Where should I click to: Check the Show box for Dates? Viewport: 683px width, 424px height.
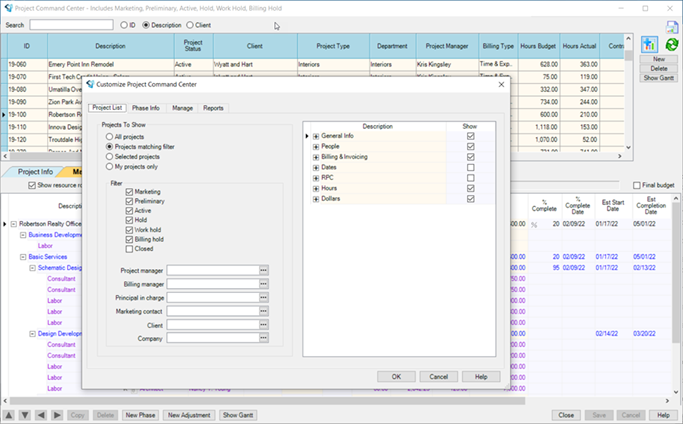470,167
